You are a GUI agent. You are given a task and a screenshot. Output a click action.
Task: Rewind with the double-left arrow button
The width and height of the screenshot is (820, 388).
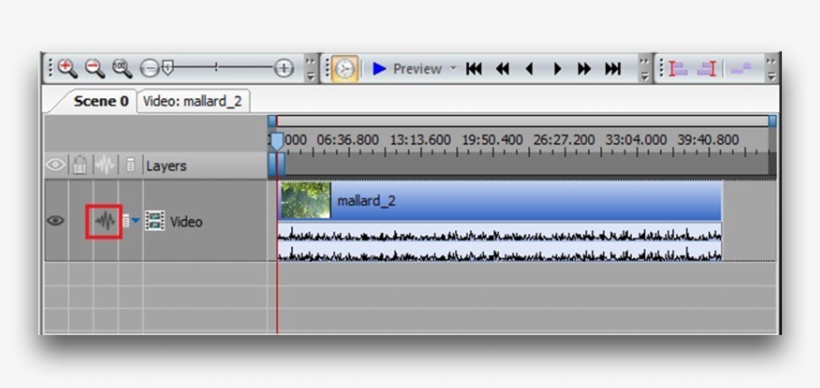502,69
